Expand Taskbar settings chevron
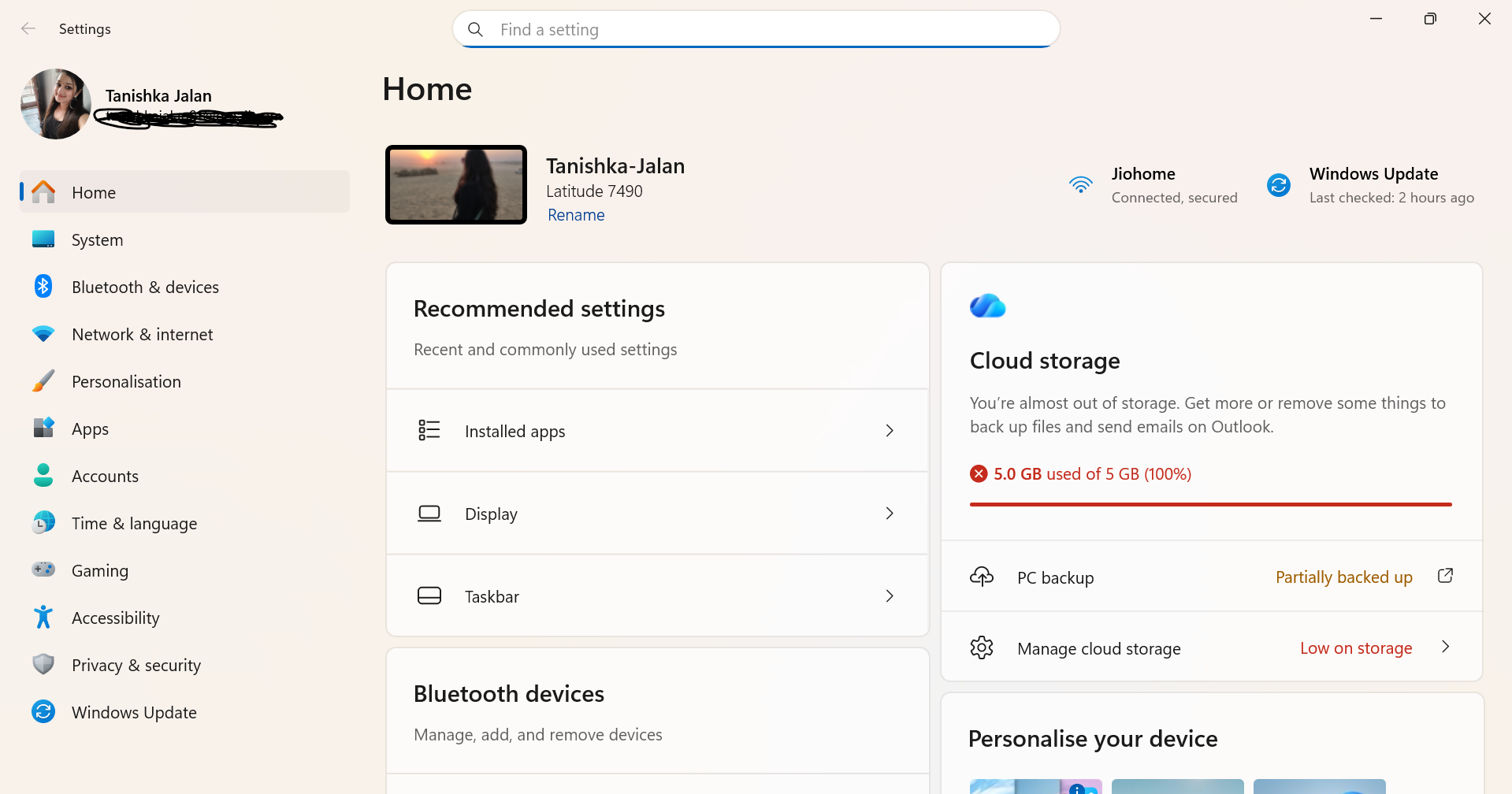Screen dimensions: 1512x794 pos(890,596)
